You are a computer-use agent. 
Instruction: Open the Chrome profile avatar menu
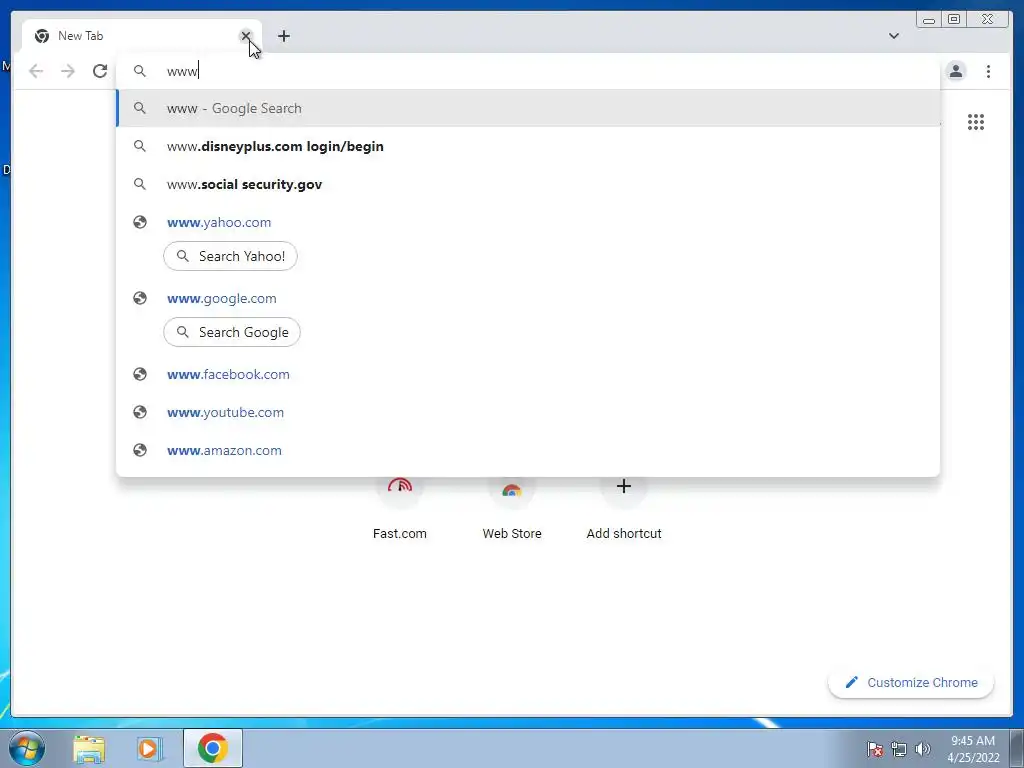[x=955, y=71]
